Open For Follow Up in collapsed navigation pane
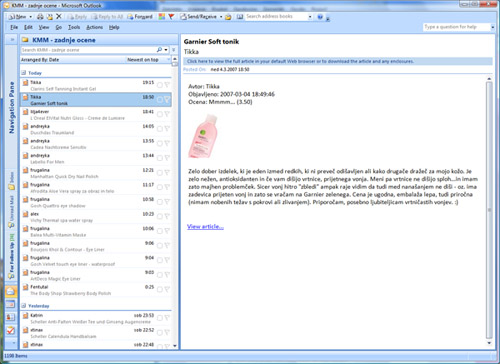Viewport: 500px width, 364px height. click(x=12, y=256)
